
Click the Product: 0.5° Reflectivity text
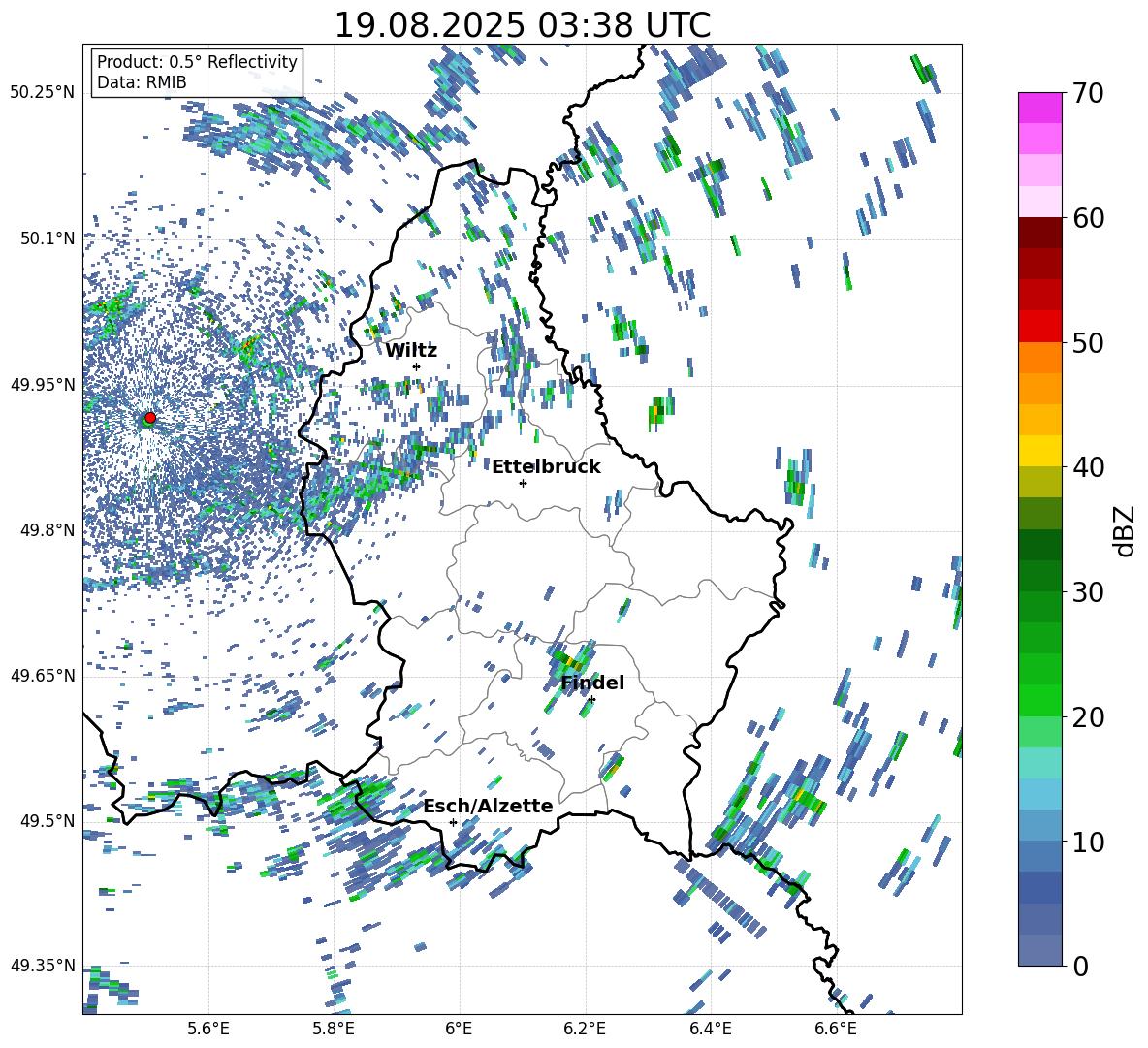click(x=197, y=61)
